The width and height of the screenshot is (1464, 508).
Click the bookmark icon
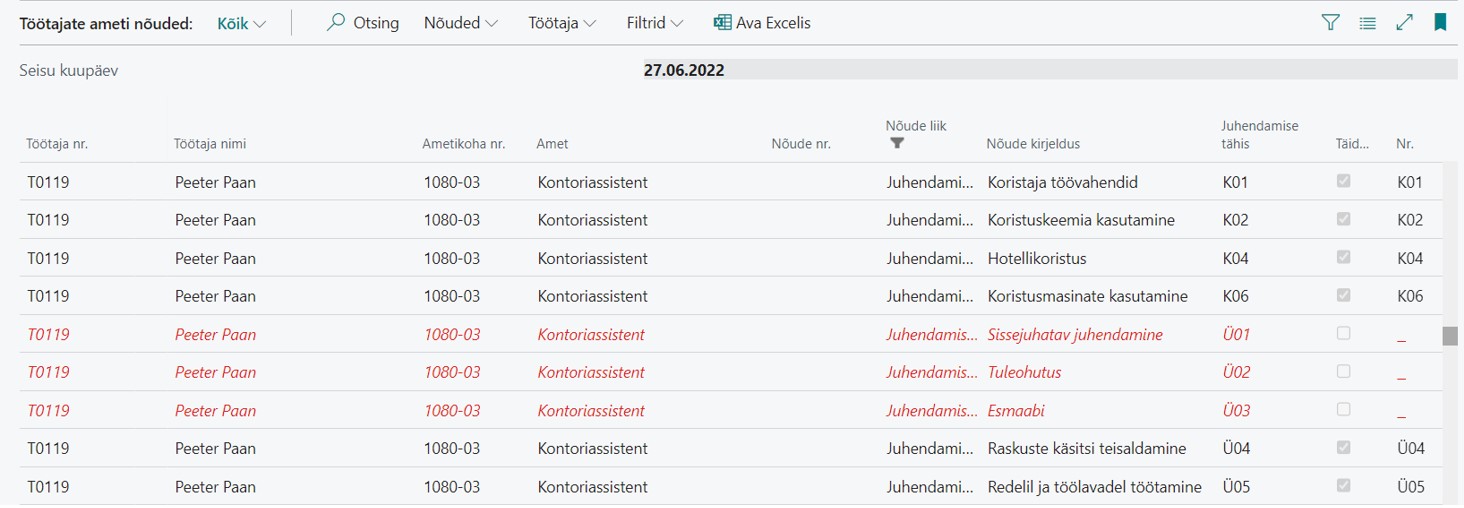1440,22
